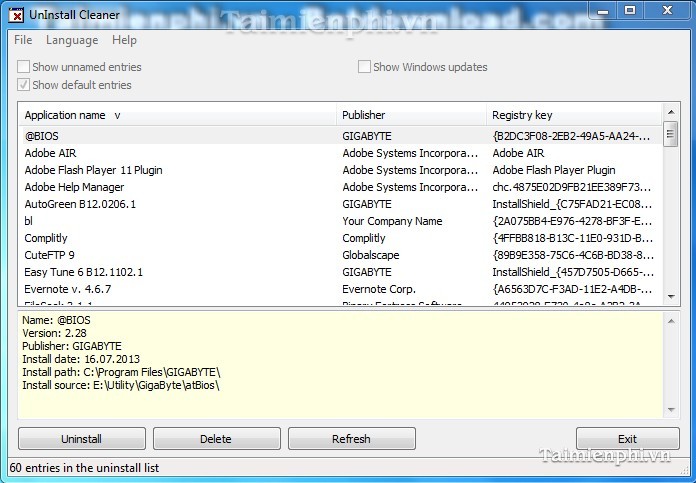
Task: Click Adobe Flash Player Plugin registry key
Action: coord(554,170)
